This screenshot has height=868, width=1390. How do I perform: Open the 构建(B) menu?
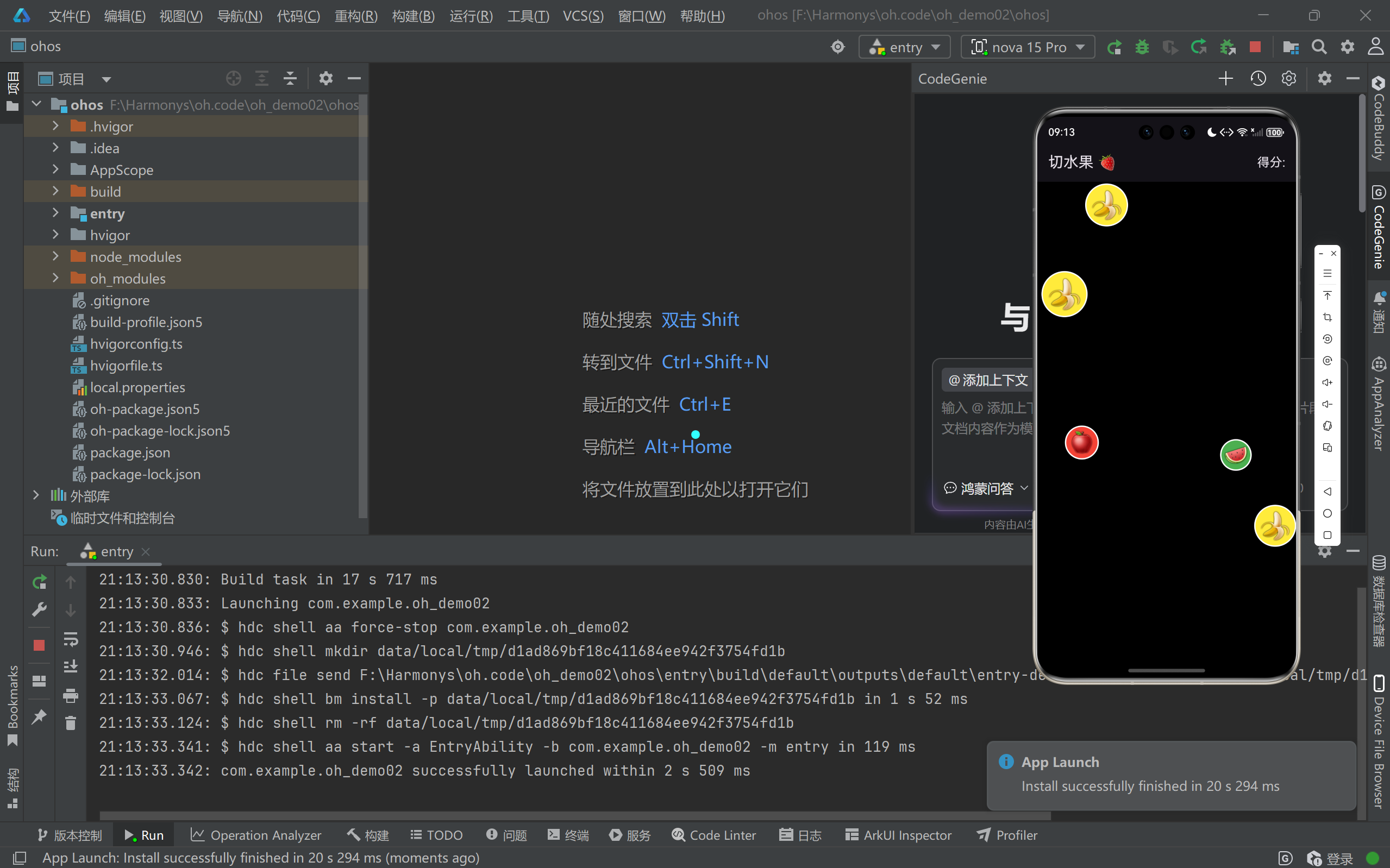[x=413, y=16]
